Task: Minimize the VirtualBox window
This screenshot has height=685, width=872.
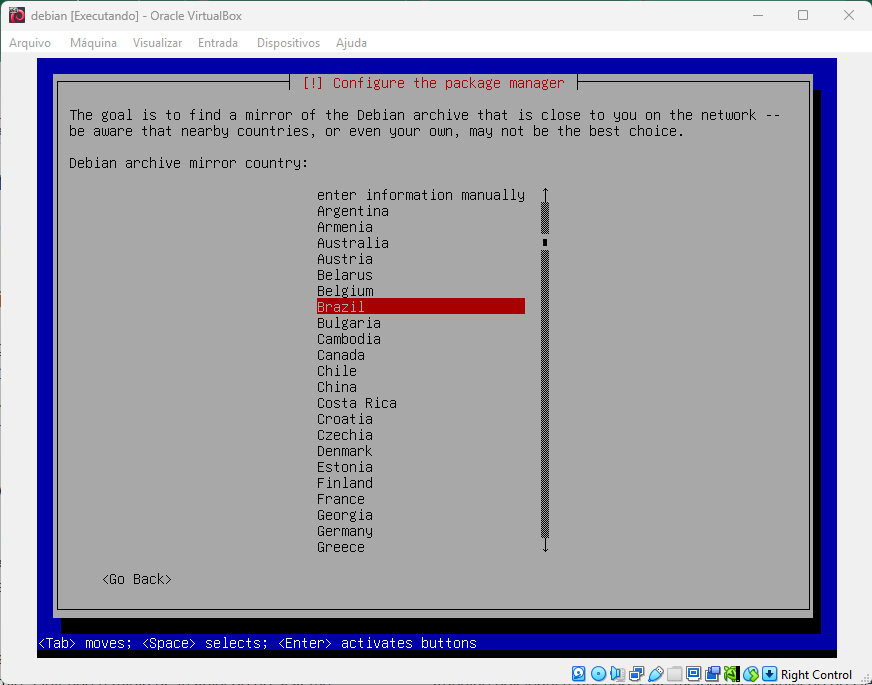Action: click(758, 16)
